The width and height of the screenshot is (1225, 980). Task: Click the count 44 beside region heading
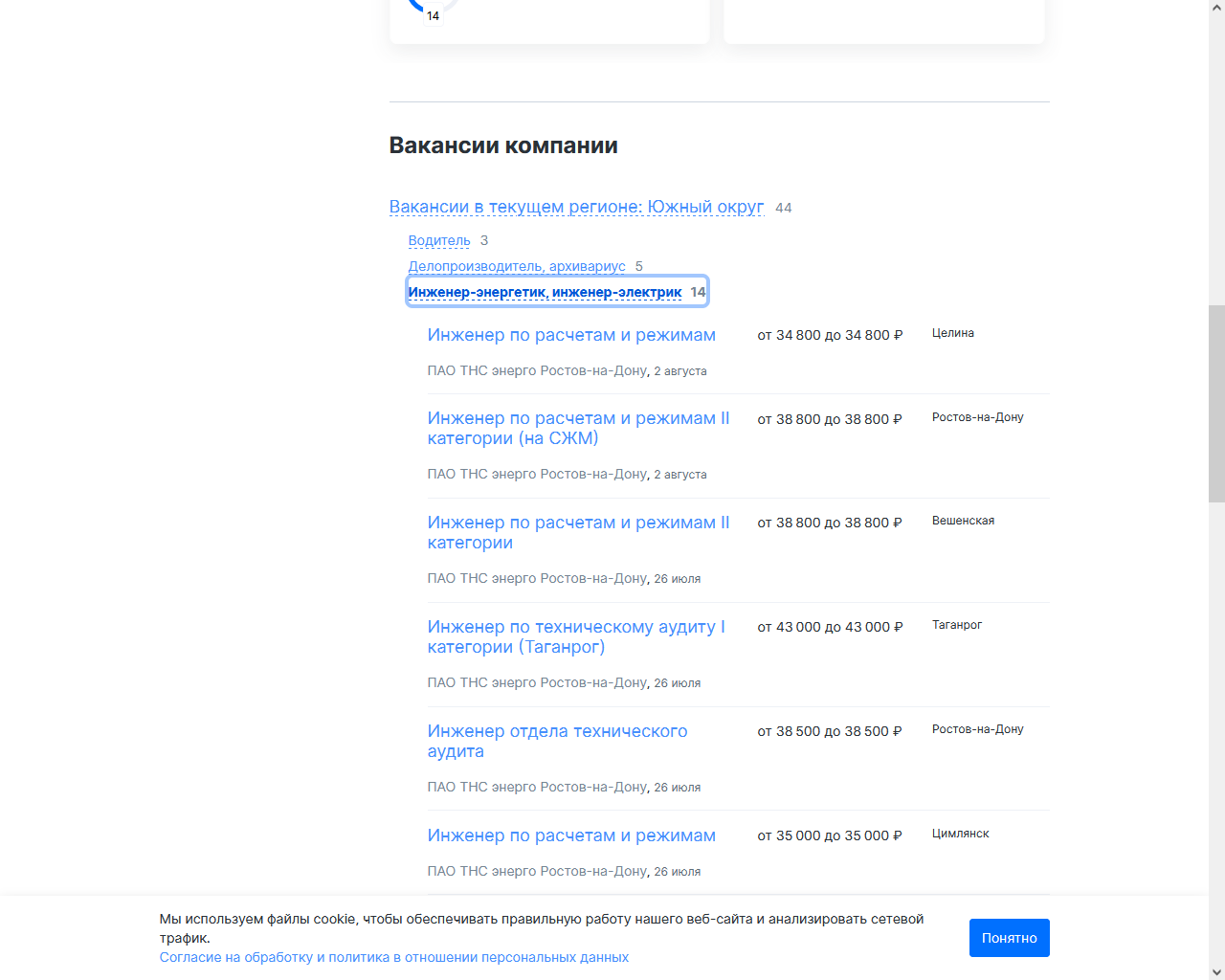point(783,208)
